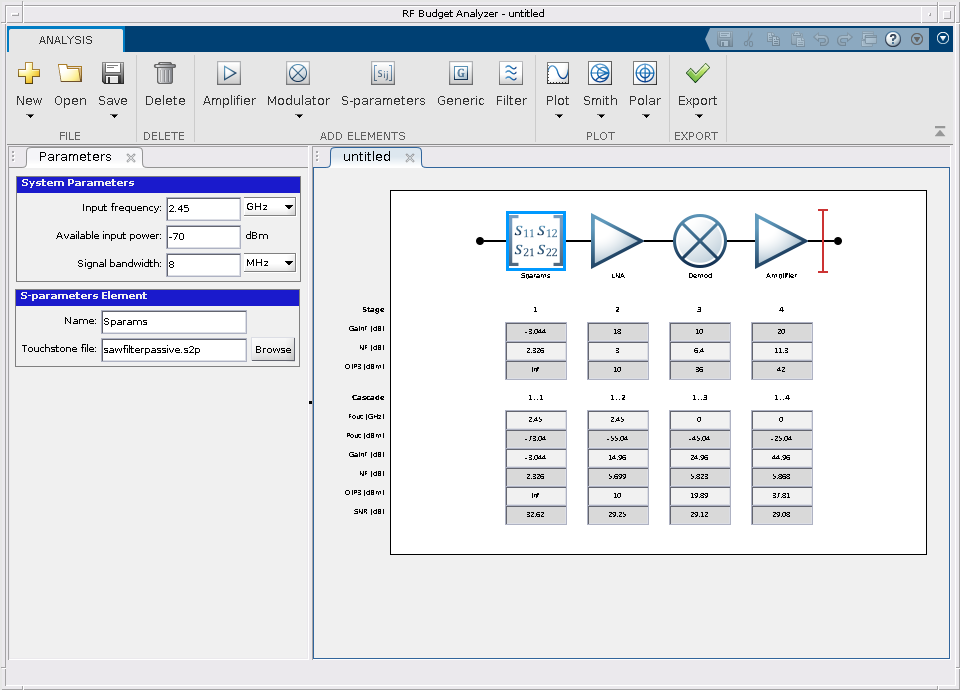Expand the Export dropdown arrow

pyautogui.click(x=697, y=116)
